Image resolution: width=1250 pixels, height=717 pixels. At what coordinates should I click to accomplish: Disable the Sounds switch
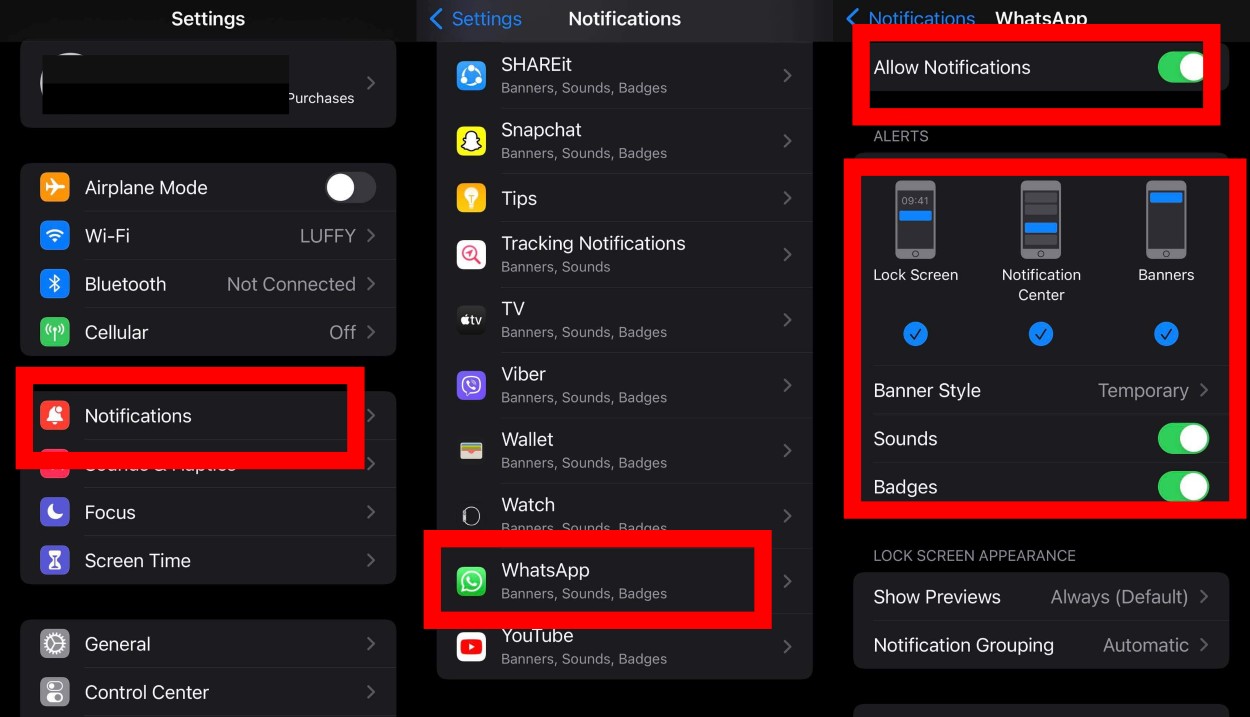[x=1183, y=439]
